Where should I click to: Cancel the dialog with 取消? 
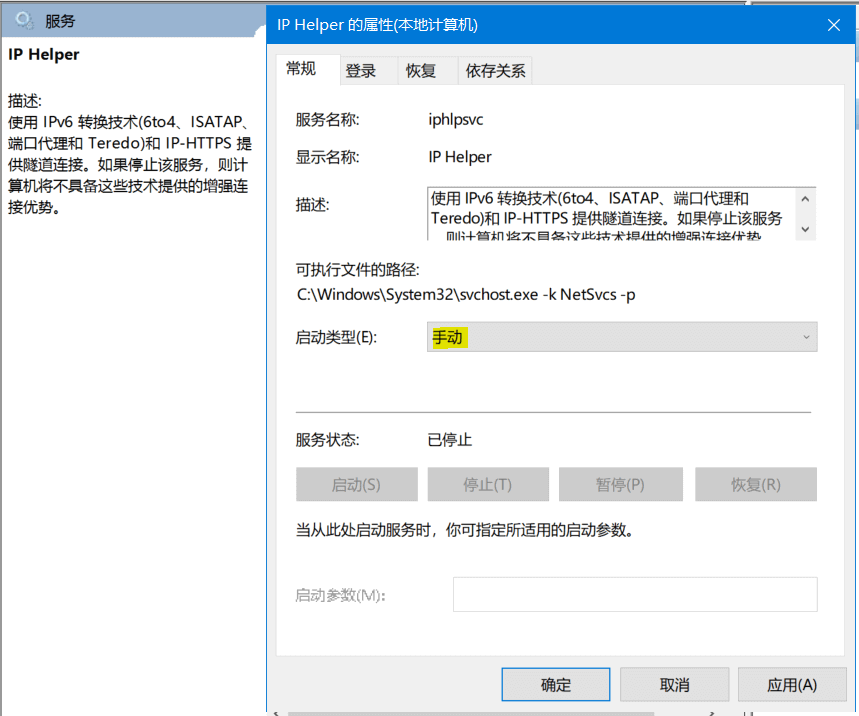coord(674,685)
